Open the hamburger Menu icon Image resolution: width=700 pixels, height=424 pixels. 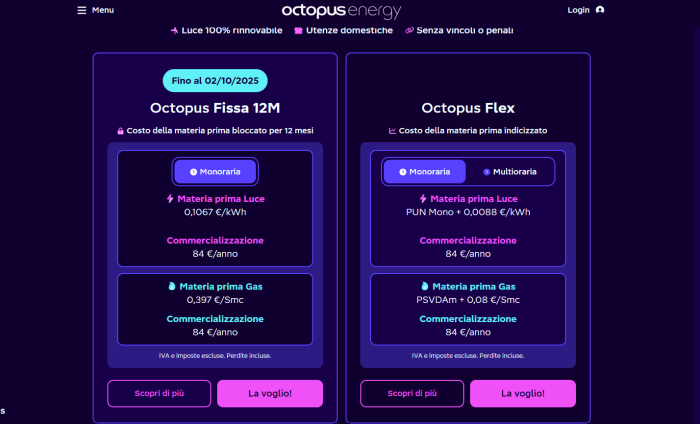click(x=81, y=10)
